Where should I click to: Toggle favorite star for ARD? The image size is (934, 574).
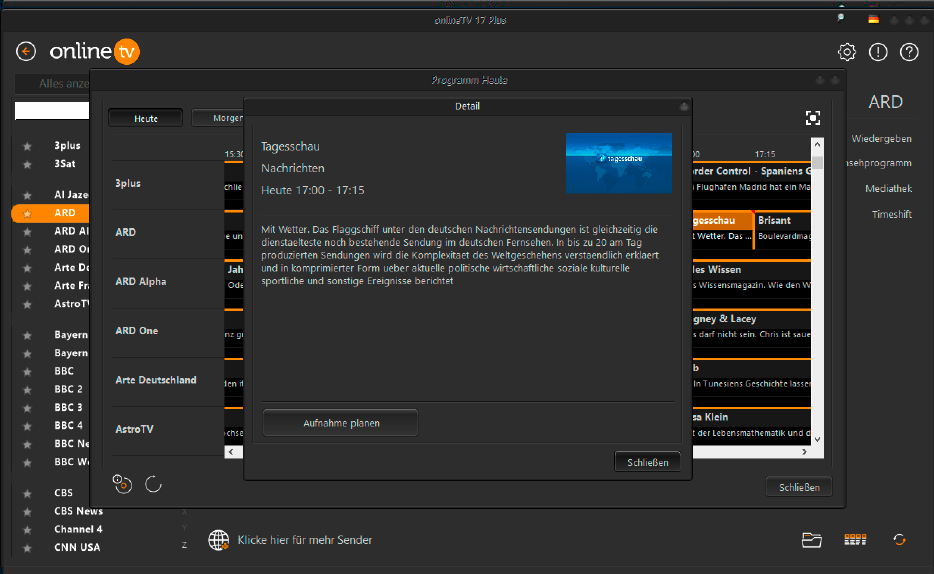click(x=27, y=213)
